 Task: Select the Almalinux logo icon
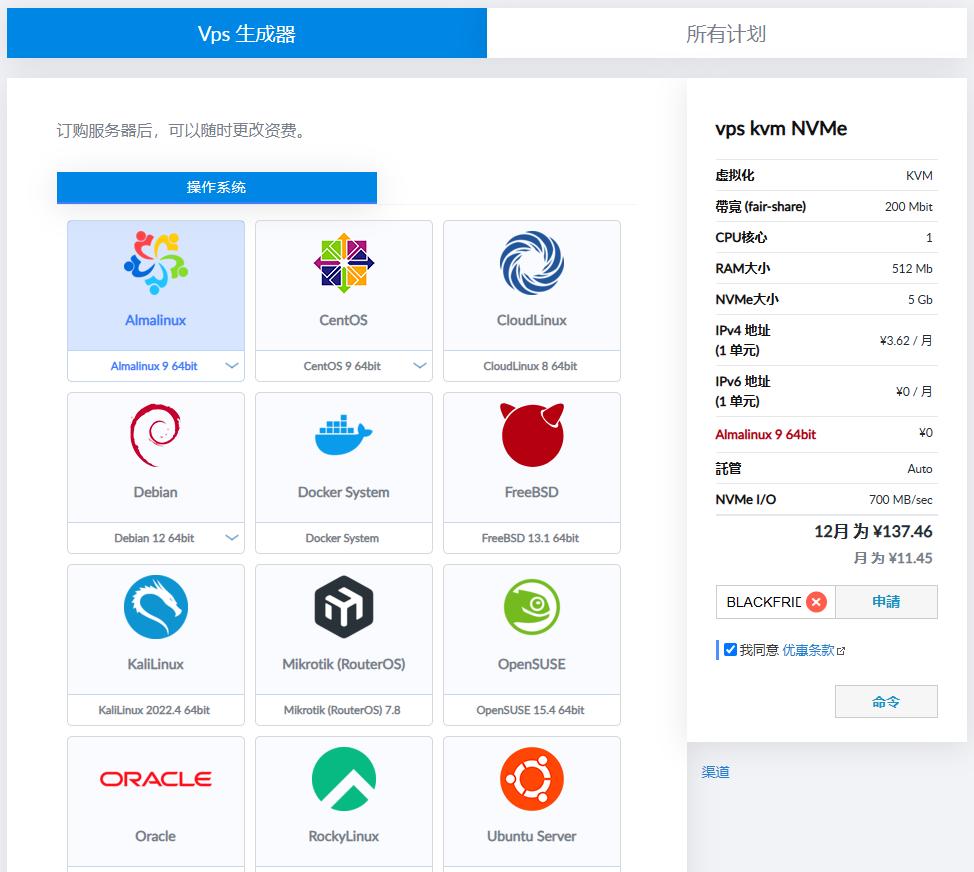coord(156,263)
